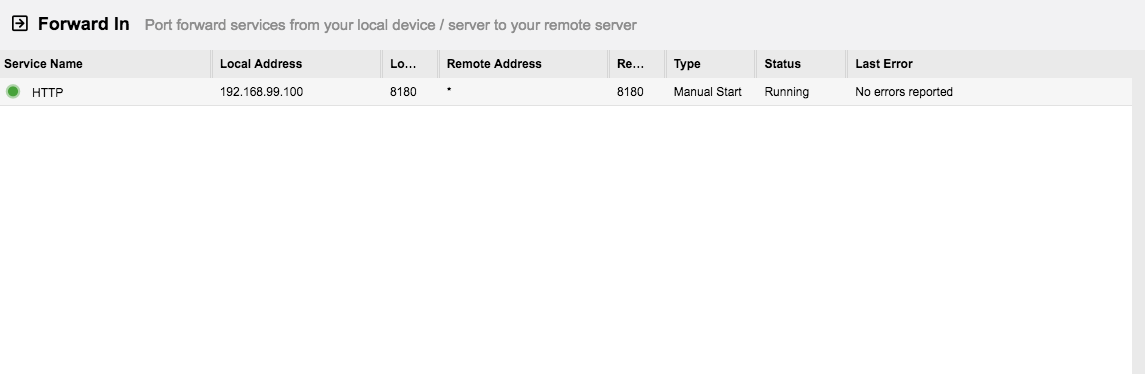The image size is (1145, 374).
Task: Click the 192.168.99.100 local address cell
Action: (261, 92)
